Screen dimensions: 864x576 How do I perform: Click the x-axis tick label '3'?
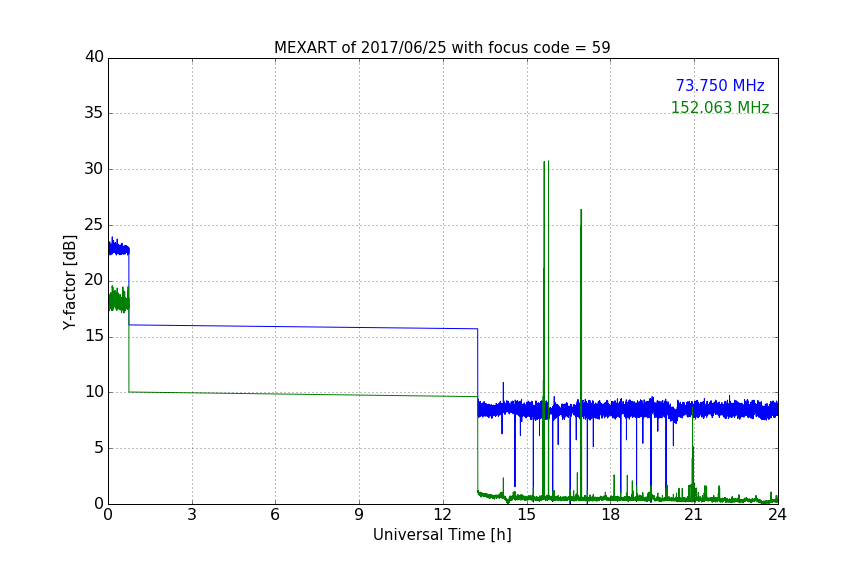pos(192,515)
